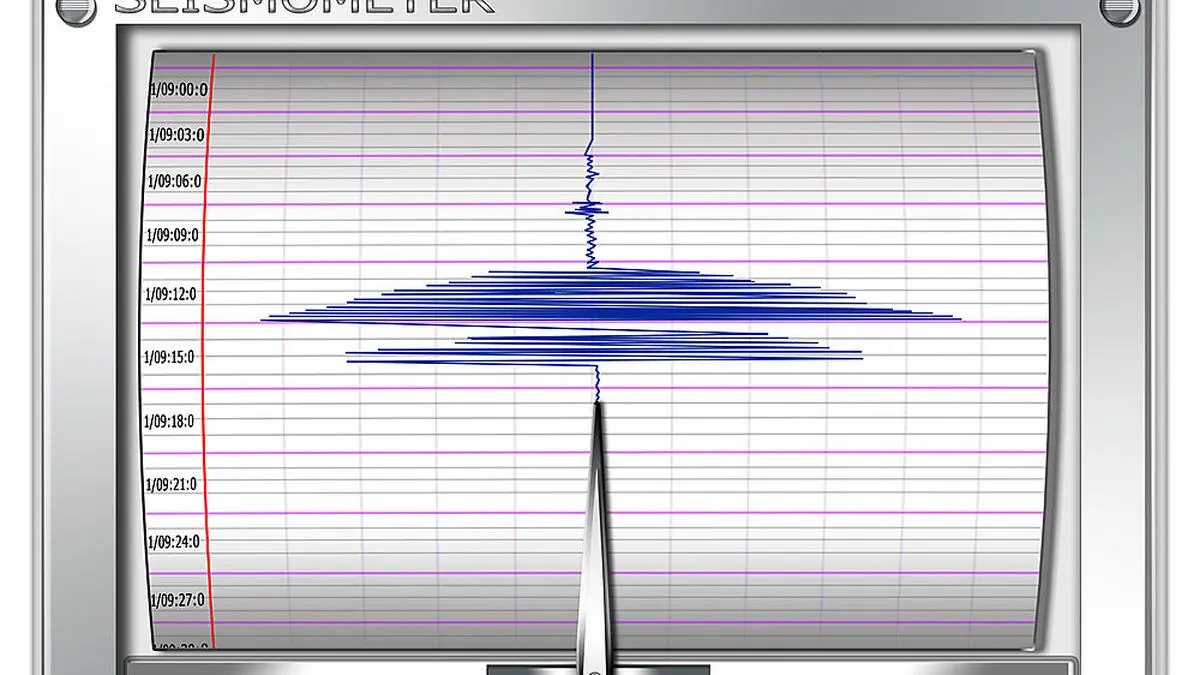Click the top-right corner screw
Viewport: 1200px width, 675px height.
point(1121,9)
